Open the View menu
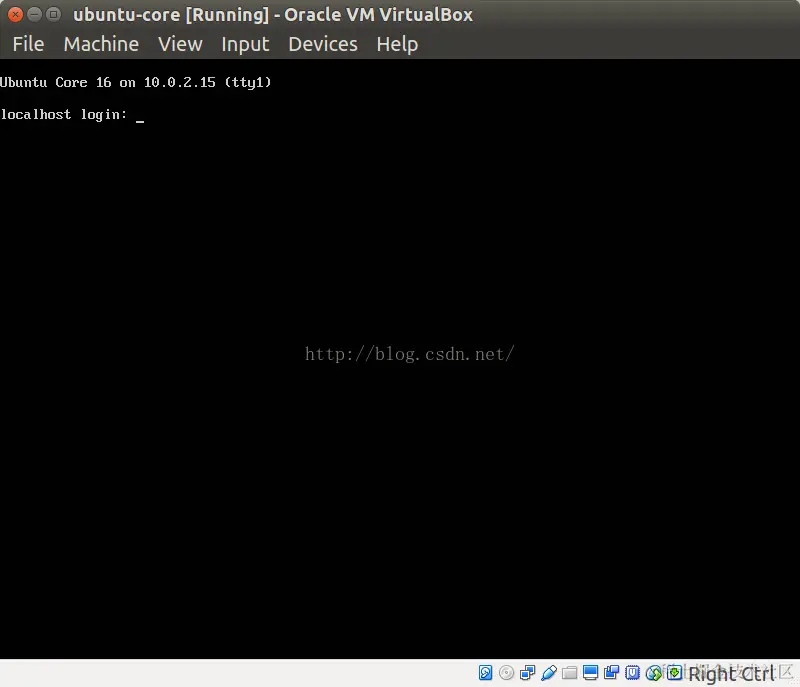 point(180,44)
